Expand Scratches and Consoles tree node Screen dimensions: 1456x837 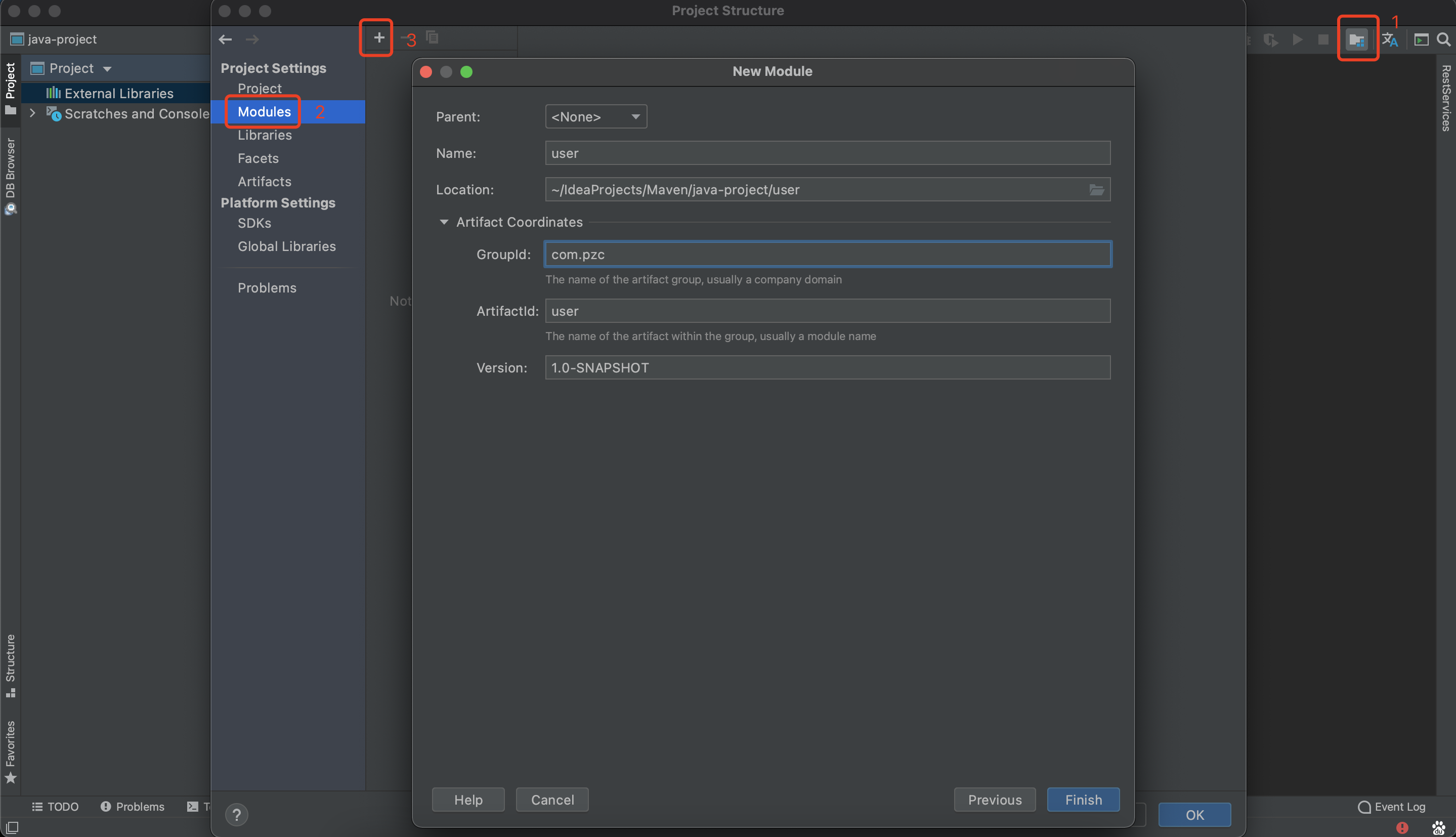33,113
